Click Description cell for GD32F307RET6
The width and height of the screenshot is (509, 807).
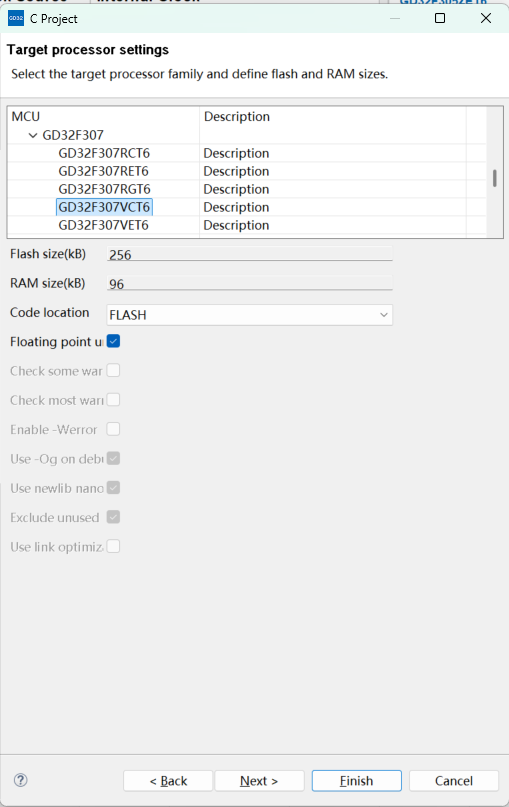(236, 171)
